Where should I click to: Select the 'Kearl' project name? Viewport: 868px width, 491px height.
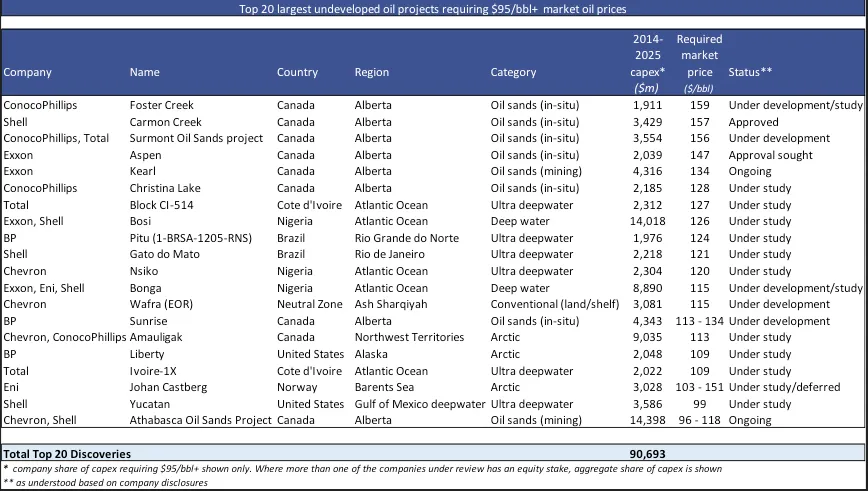[143, 172]
